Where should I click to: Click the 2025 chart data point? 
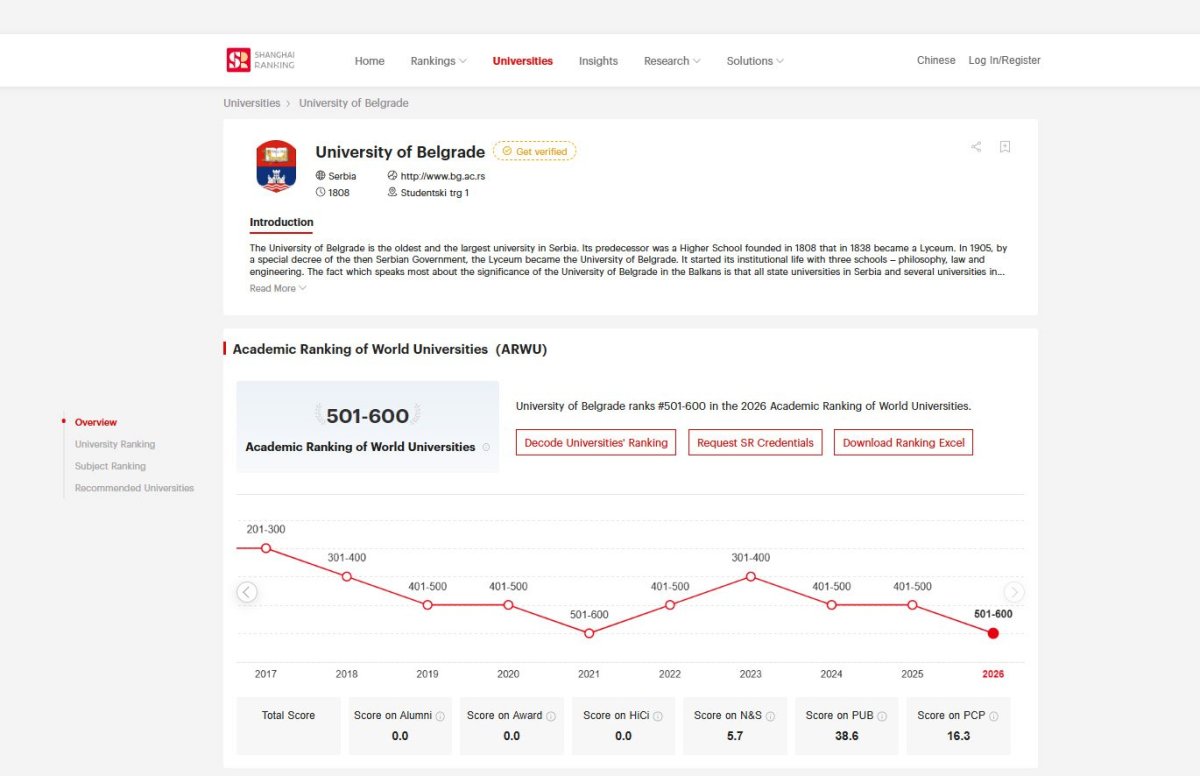click(x=912, y=605)
